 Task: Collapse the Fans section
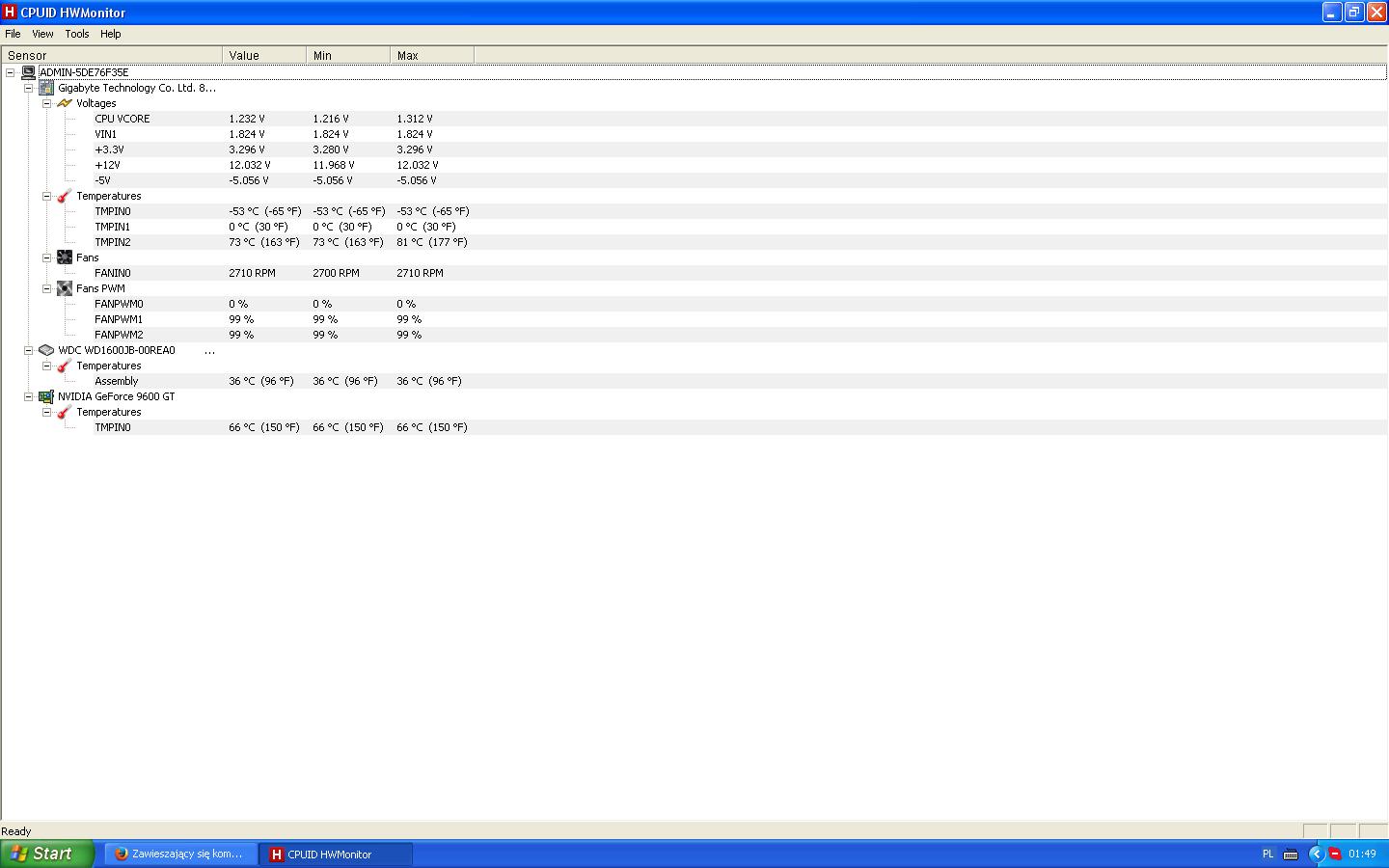tap(46, 258)
